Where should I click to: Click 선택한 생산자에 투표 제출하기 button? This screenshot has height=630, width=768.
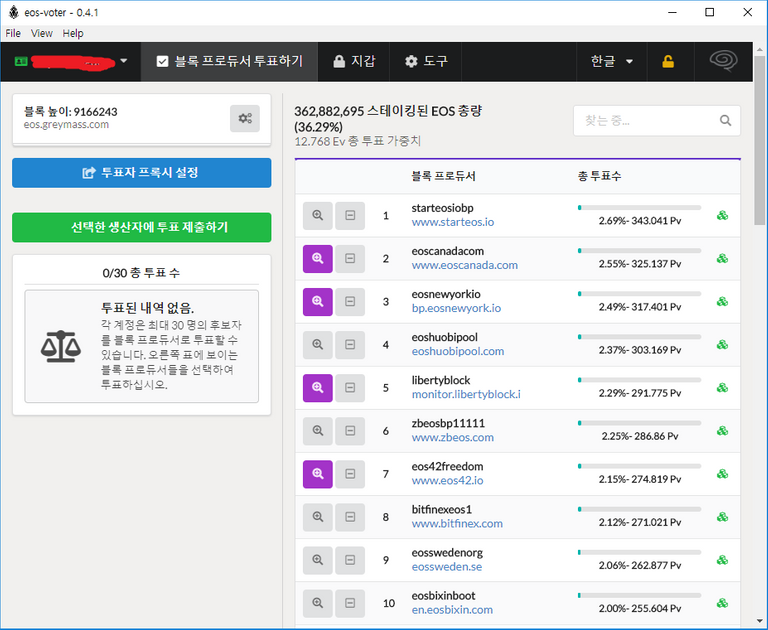click(x=142, y=227)
